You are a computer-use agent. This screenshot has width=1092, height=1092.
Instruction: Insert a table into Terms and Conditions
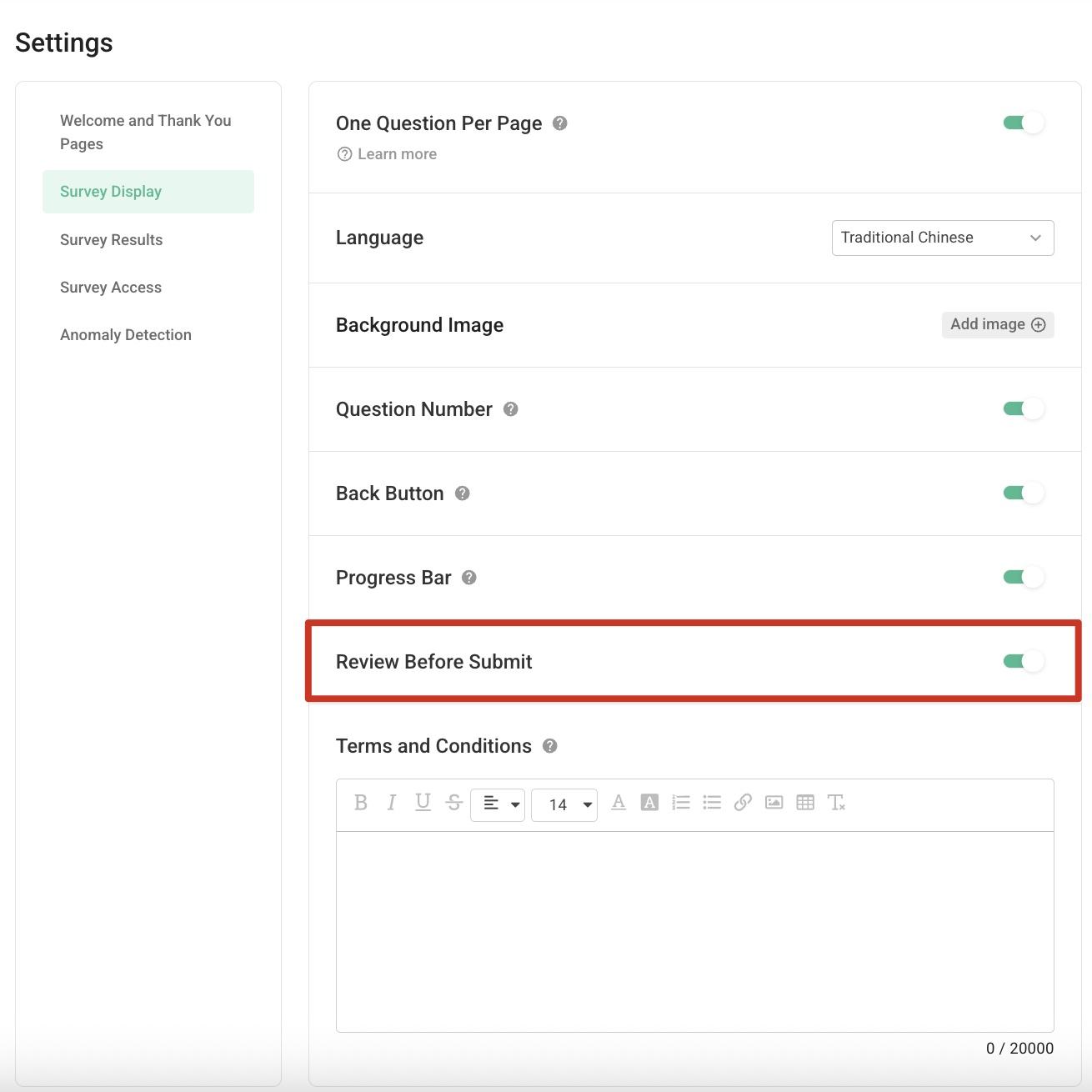click(x=805, y=803)
